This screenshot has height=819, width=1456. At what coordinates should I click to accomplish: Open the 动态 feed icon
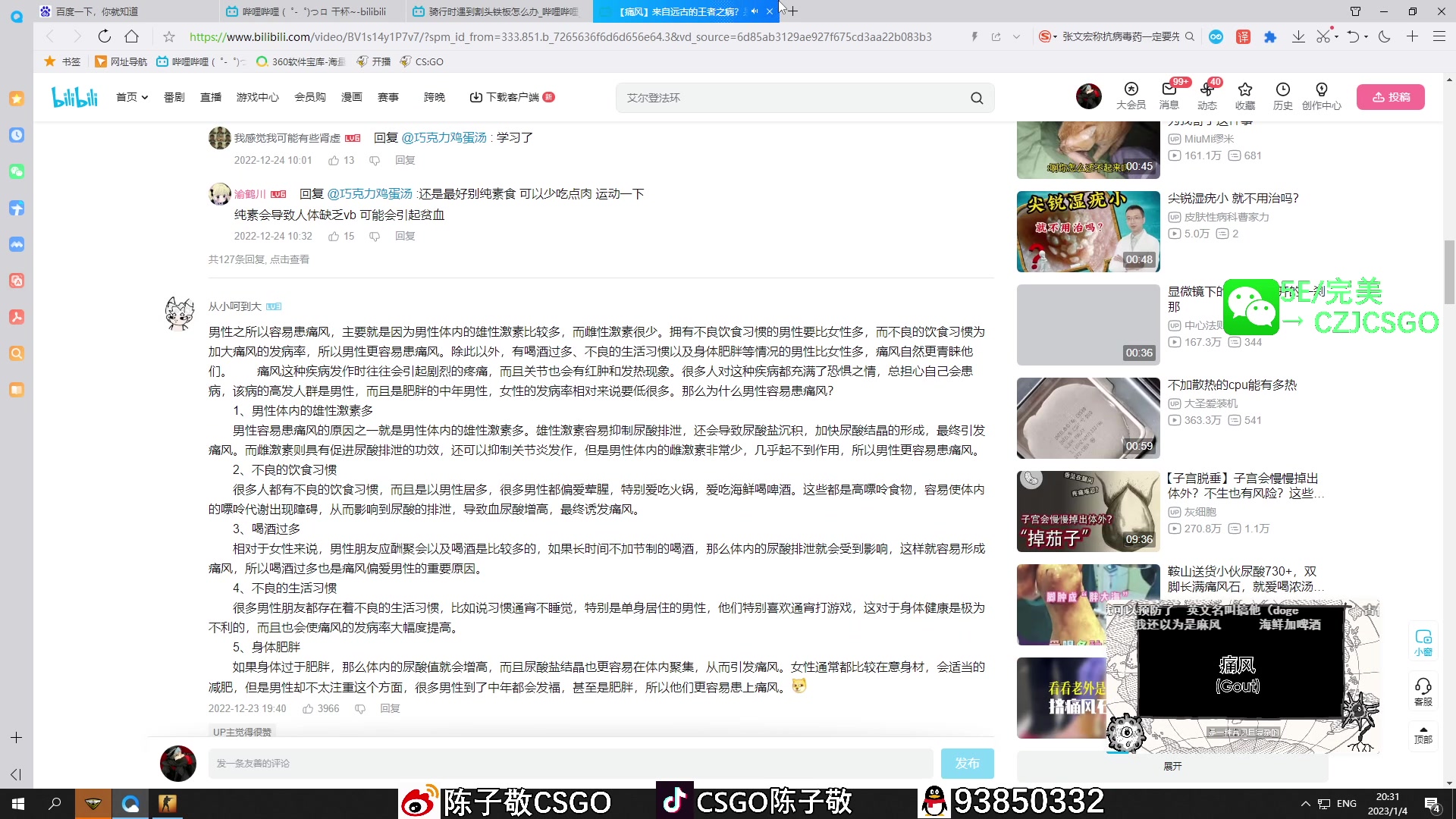pos(1207,96)
